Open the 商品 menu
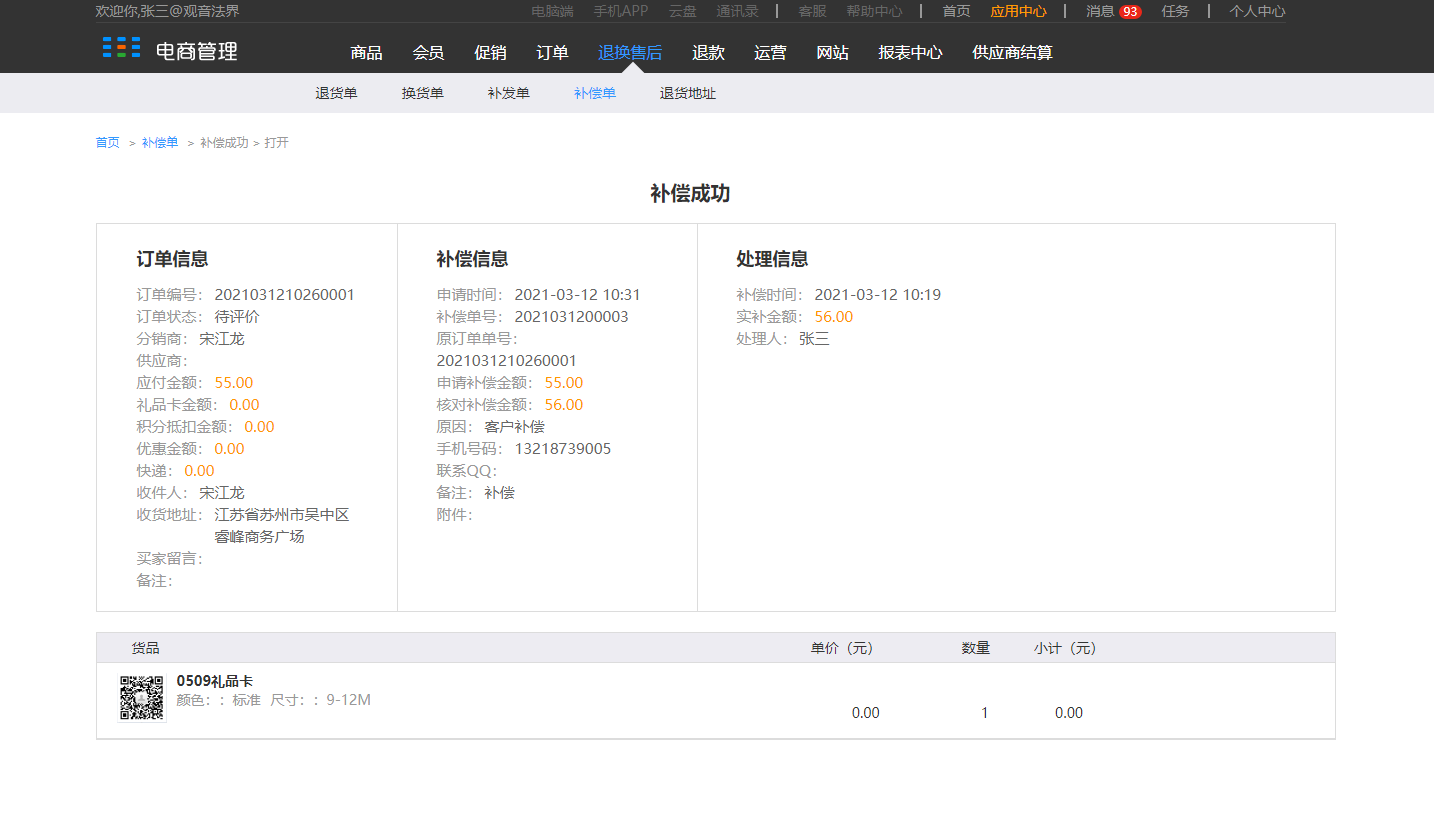Image resolution: width=1434 pixels, height=818 pixels. click(367, 53)
